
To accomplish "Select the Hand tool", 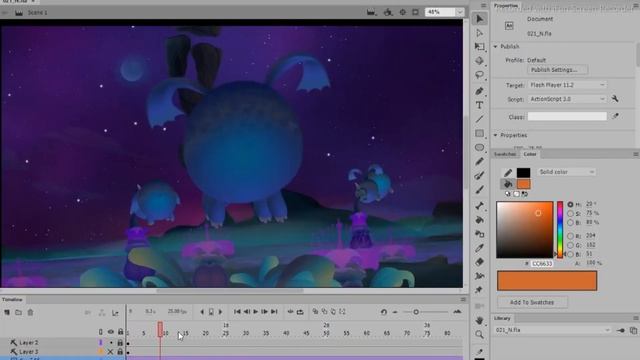I will coord(480,320).
